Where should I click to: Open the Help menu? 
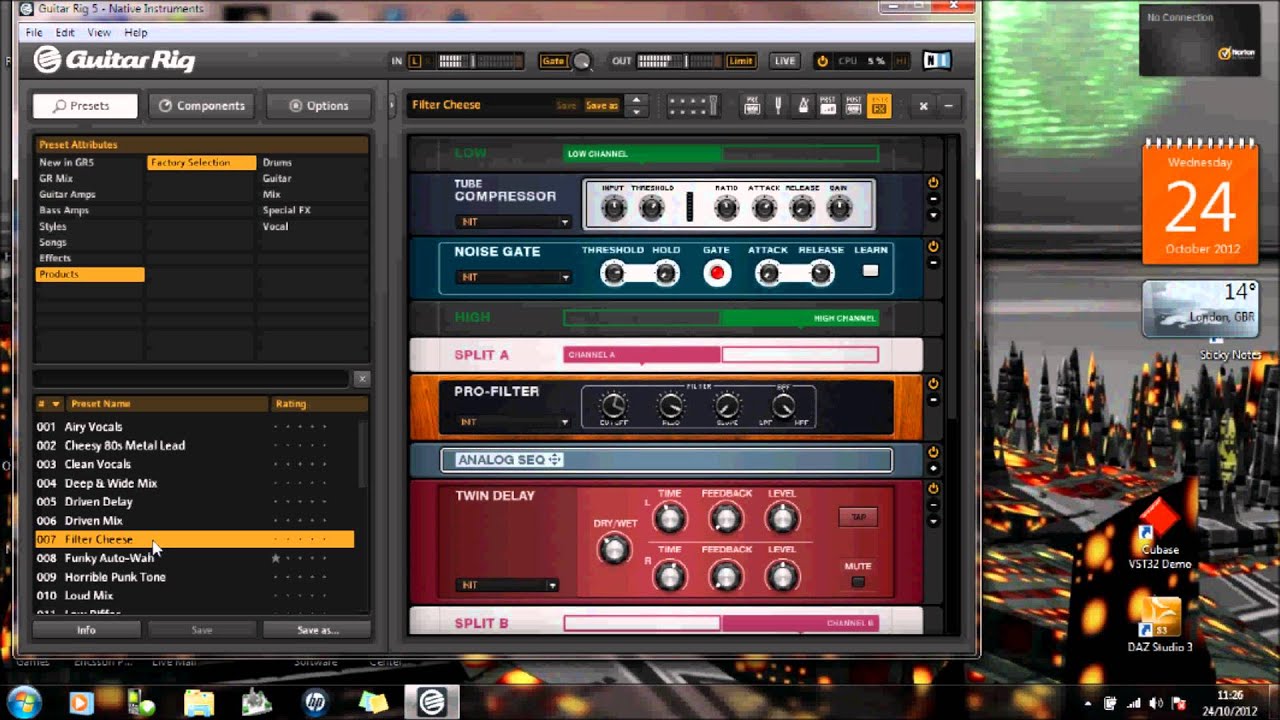tap(136, 33)
